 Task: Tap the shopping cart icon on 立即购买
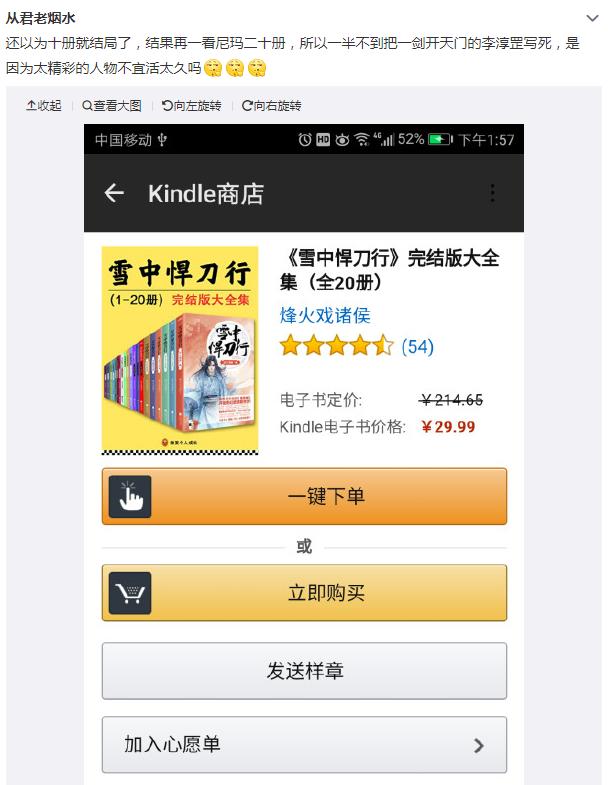point(130,593)
